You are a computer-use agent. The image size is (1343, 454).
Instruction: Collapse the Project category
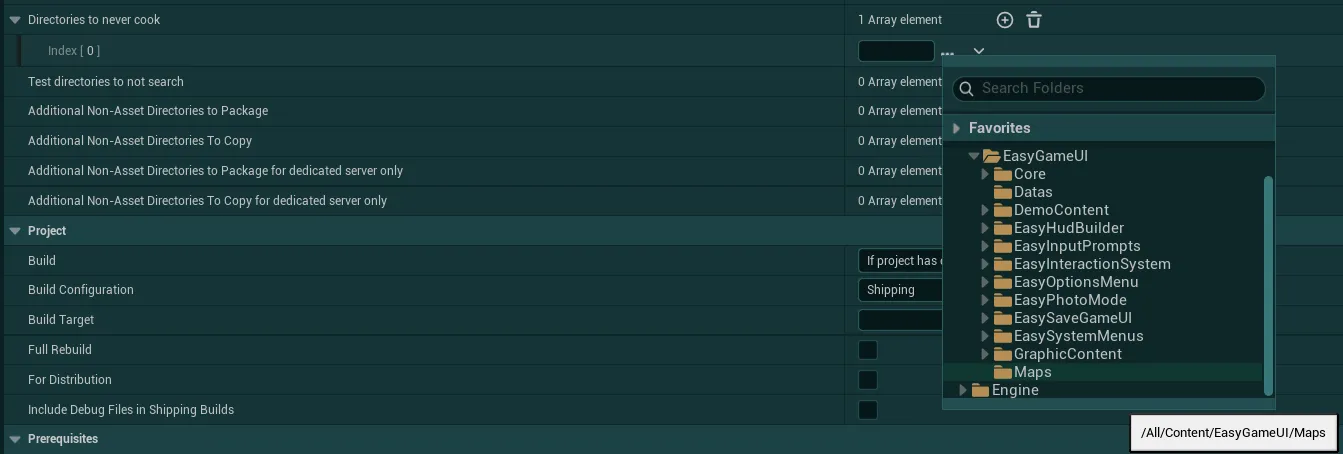click(x=15, y=231)
